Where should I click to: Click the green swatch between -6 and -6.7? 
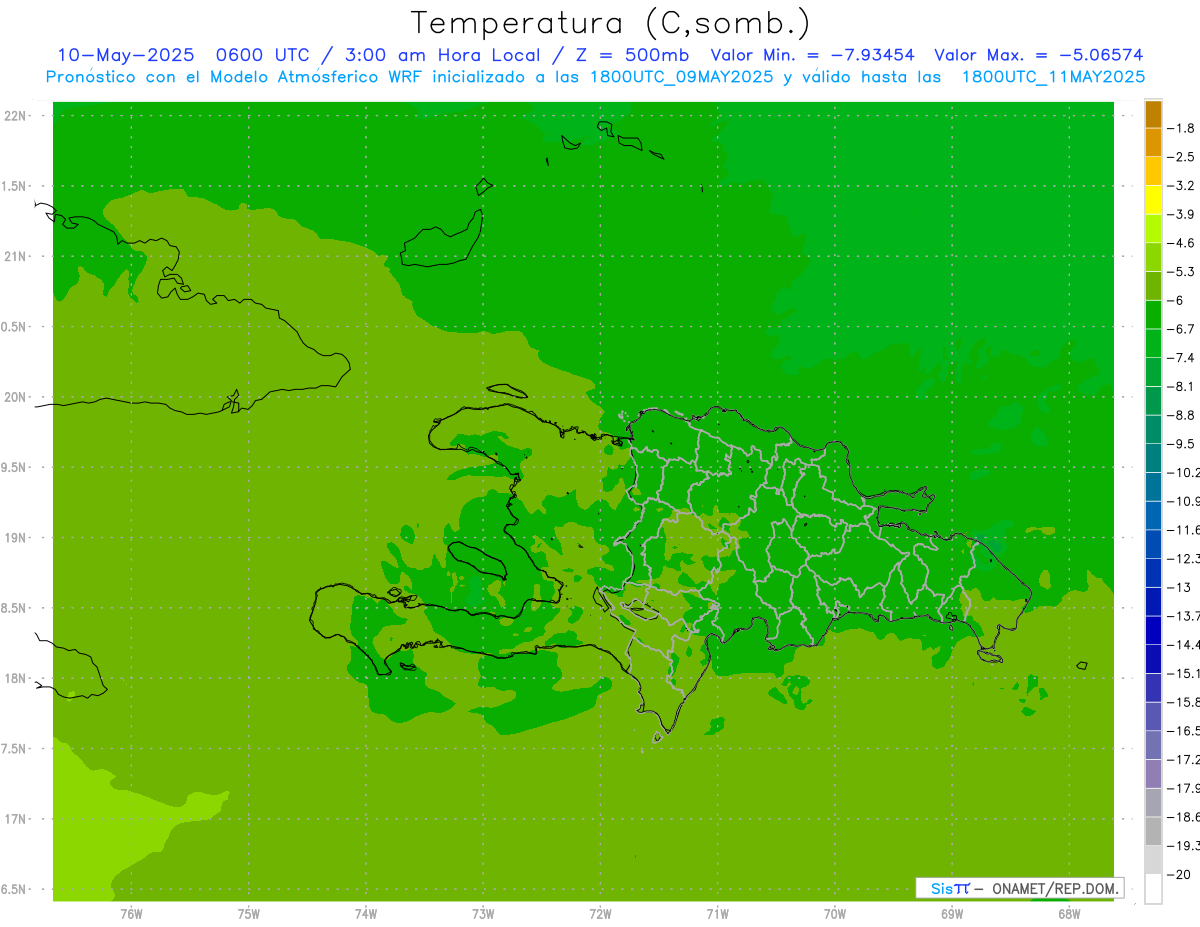point(1153,315)
